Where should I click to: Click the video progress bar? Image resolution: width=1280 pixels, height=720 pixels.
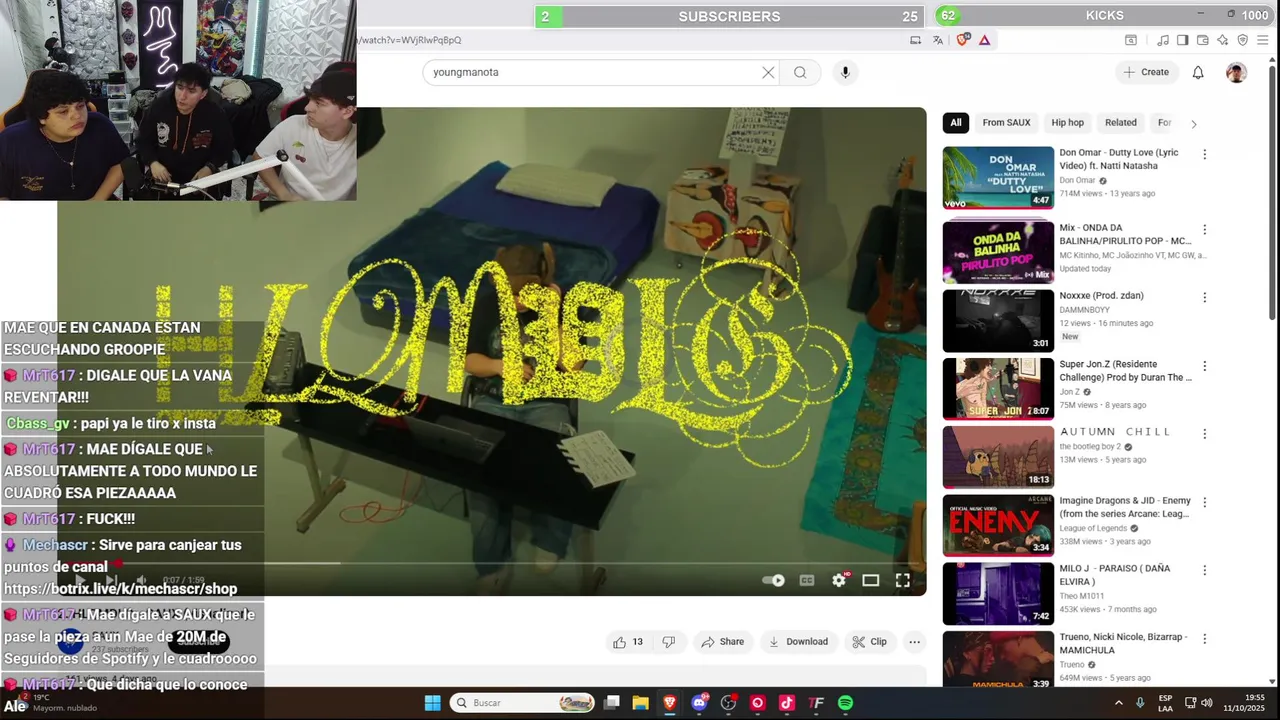click(x=491, y=563)
